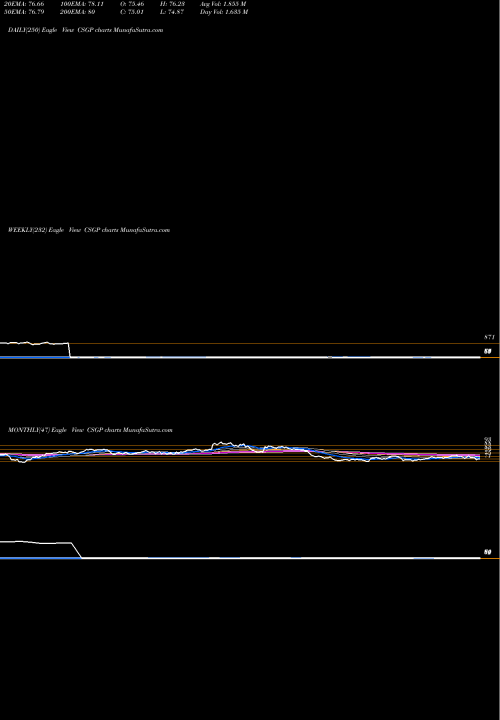
Task: Click the close price C: 75.01
Action: tap(132, 12)
